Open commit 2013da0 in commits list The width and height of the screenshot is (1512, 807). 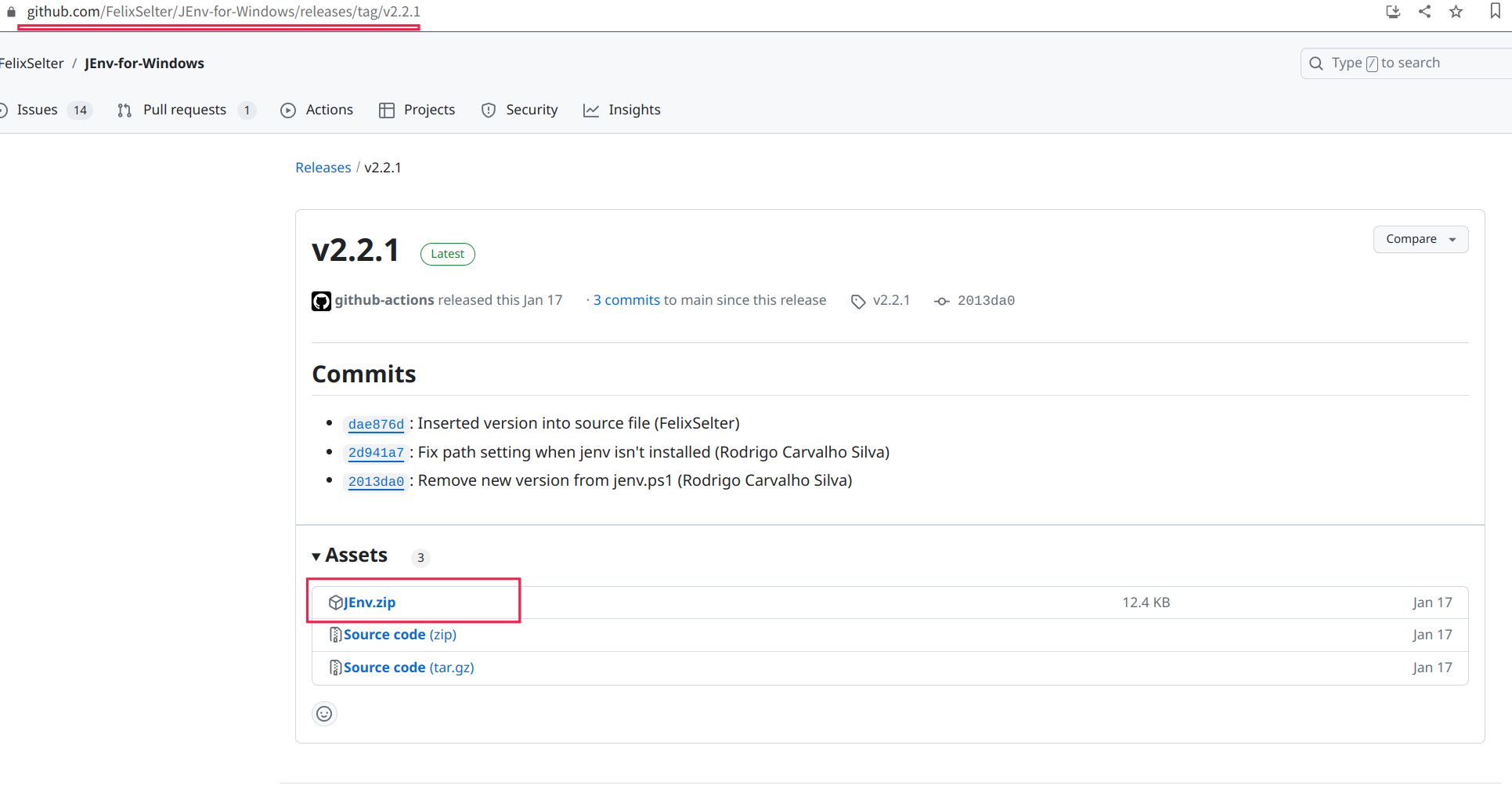point(376,482)
